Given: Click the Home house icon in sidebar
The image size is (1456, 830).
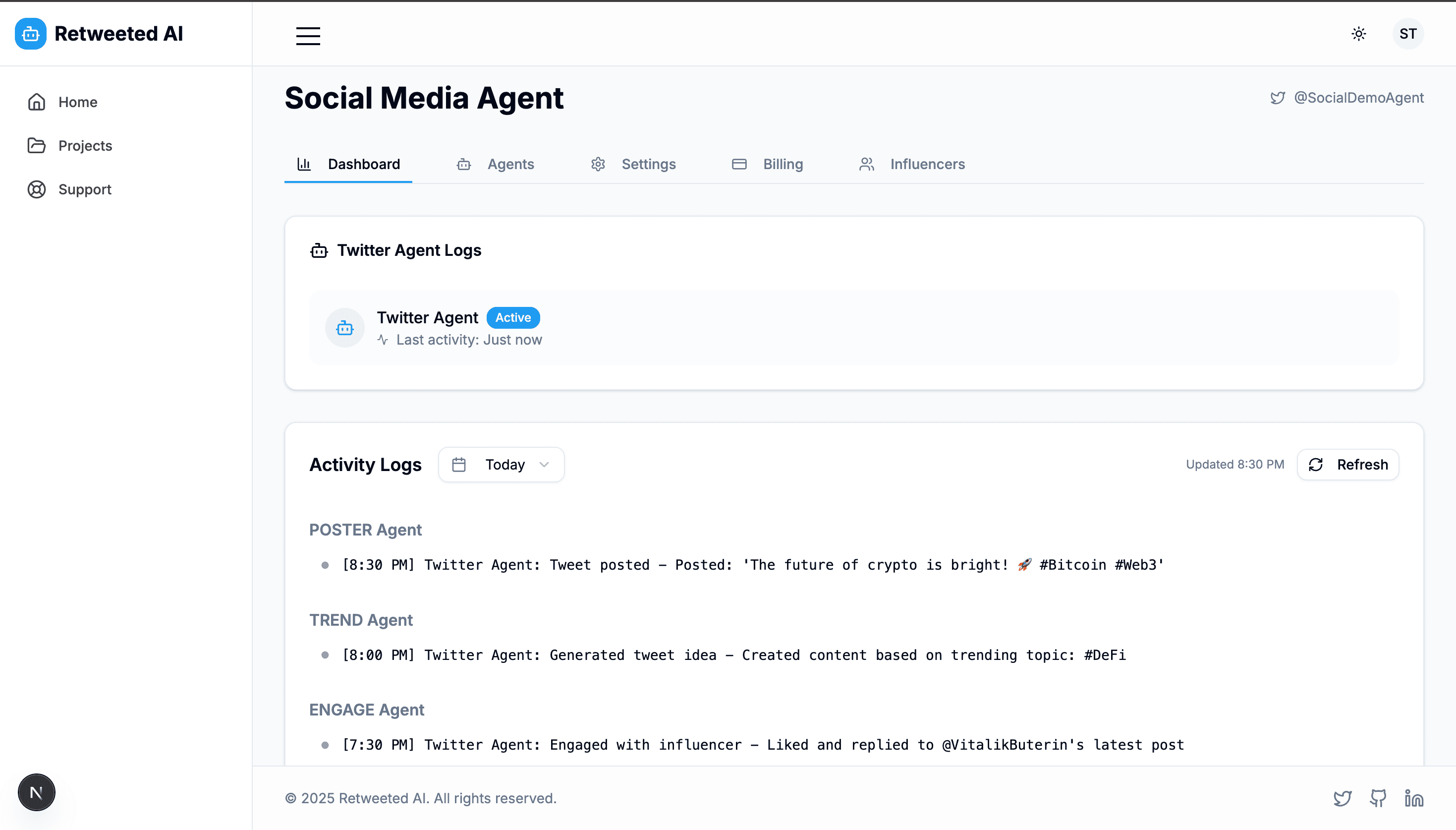Looking at the screenshot, I should point(37,102).
